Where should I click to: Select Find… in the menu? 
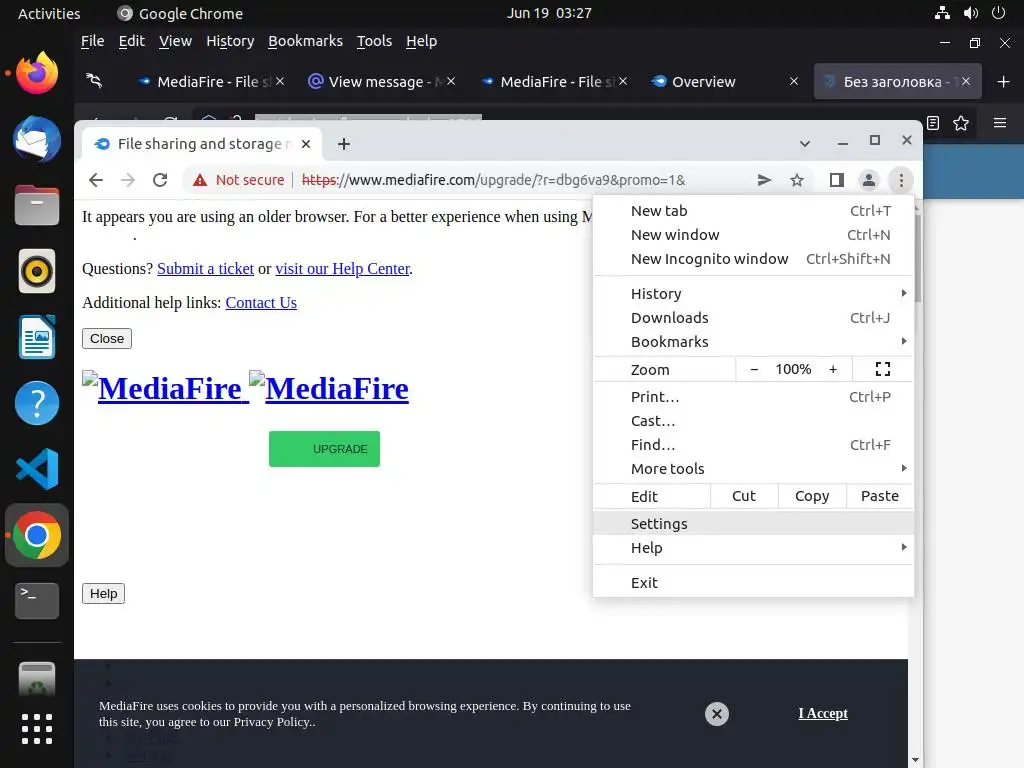tap(753, 445)
